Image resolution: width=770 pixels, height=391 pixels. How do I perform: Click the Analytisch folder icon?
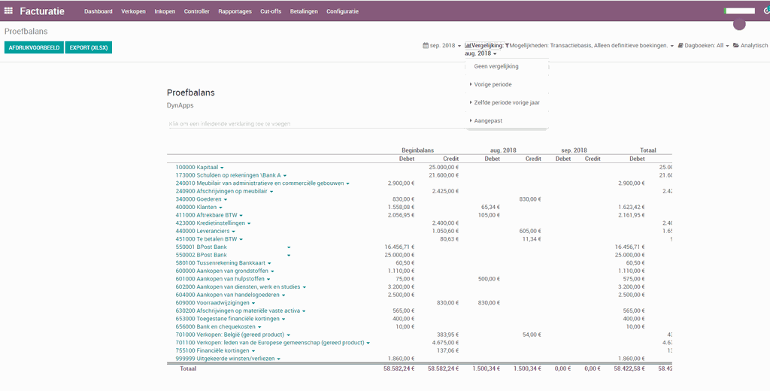[736, 46]
